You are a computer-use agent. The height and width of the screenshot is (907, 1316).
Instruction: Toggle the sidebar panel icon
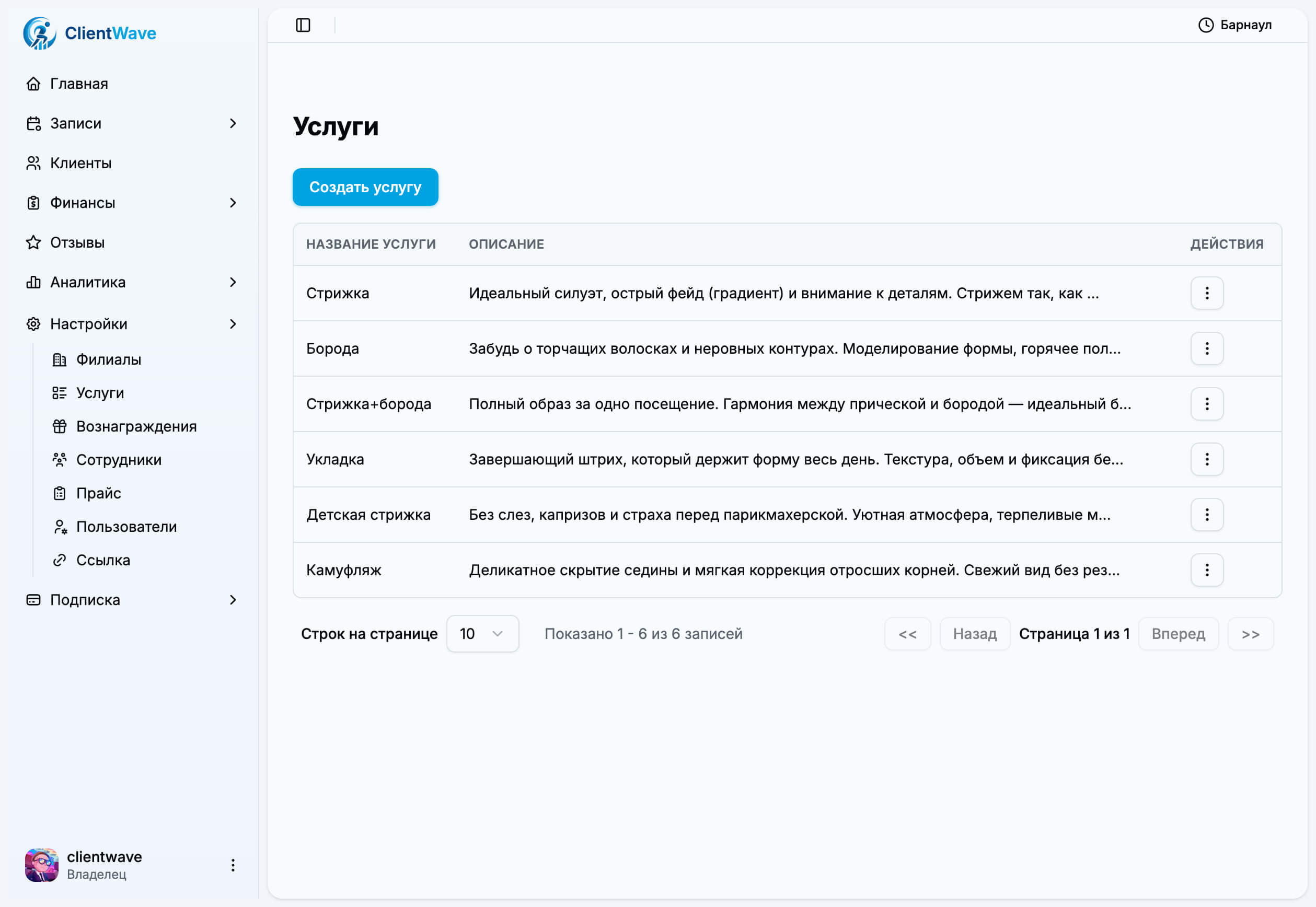(303, 25)
